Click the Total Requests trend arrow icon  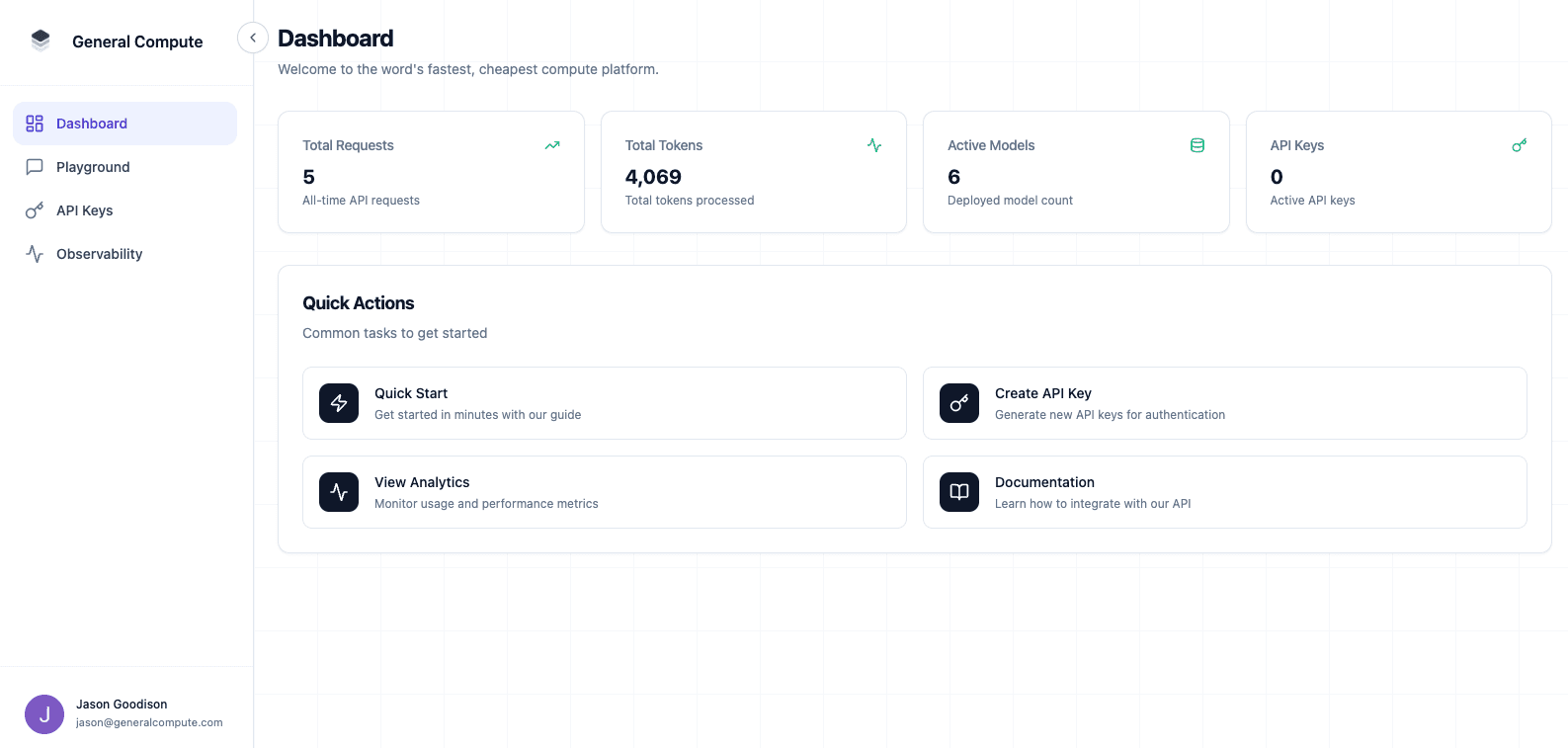point(552,145)
